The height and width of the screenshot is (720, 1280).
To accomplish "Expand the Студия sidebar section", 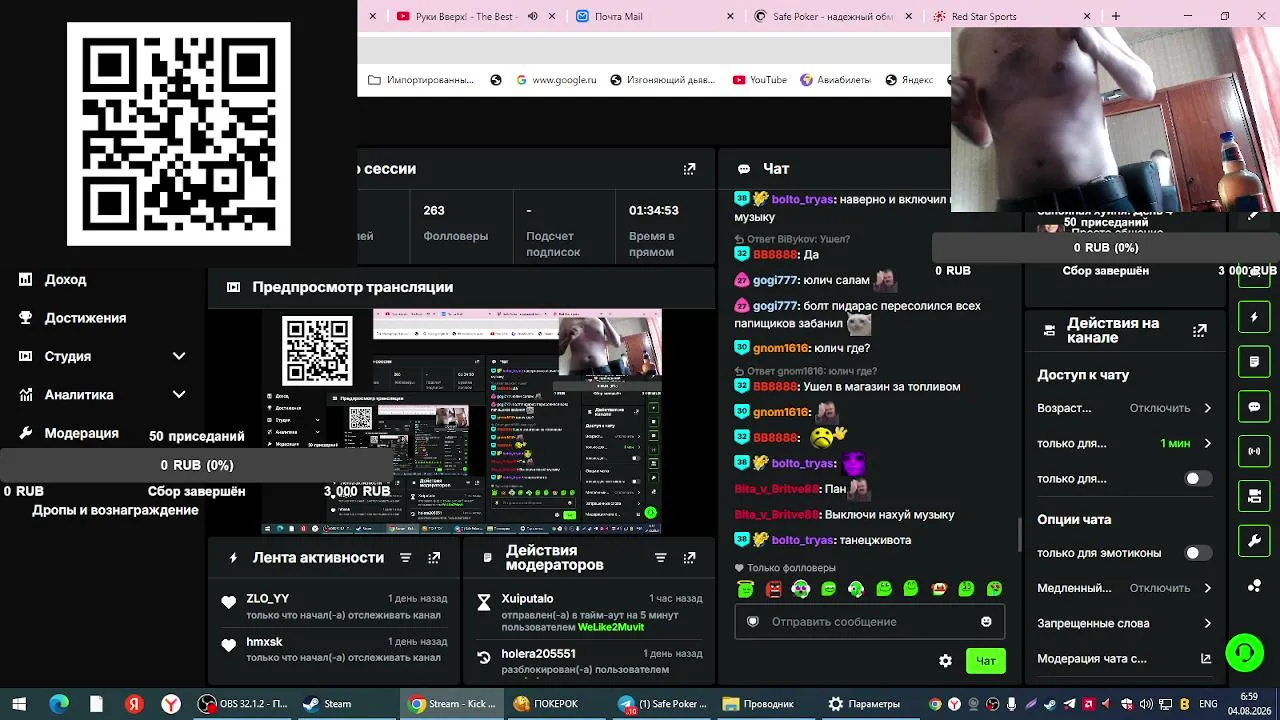I will click(x=179, y=356).
